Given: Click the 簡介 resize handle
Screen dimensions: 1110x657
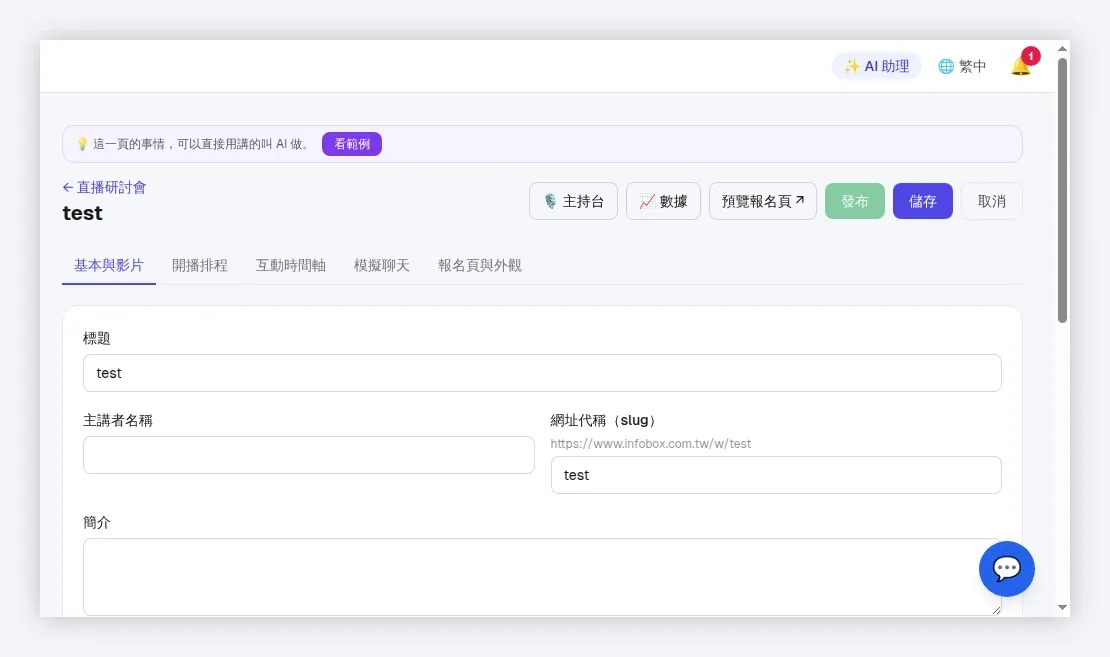Looking at the screenshot, I should click(996, 610).
